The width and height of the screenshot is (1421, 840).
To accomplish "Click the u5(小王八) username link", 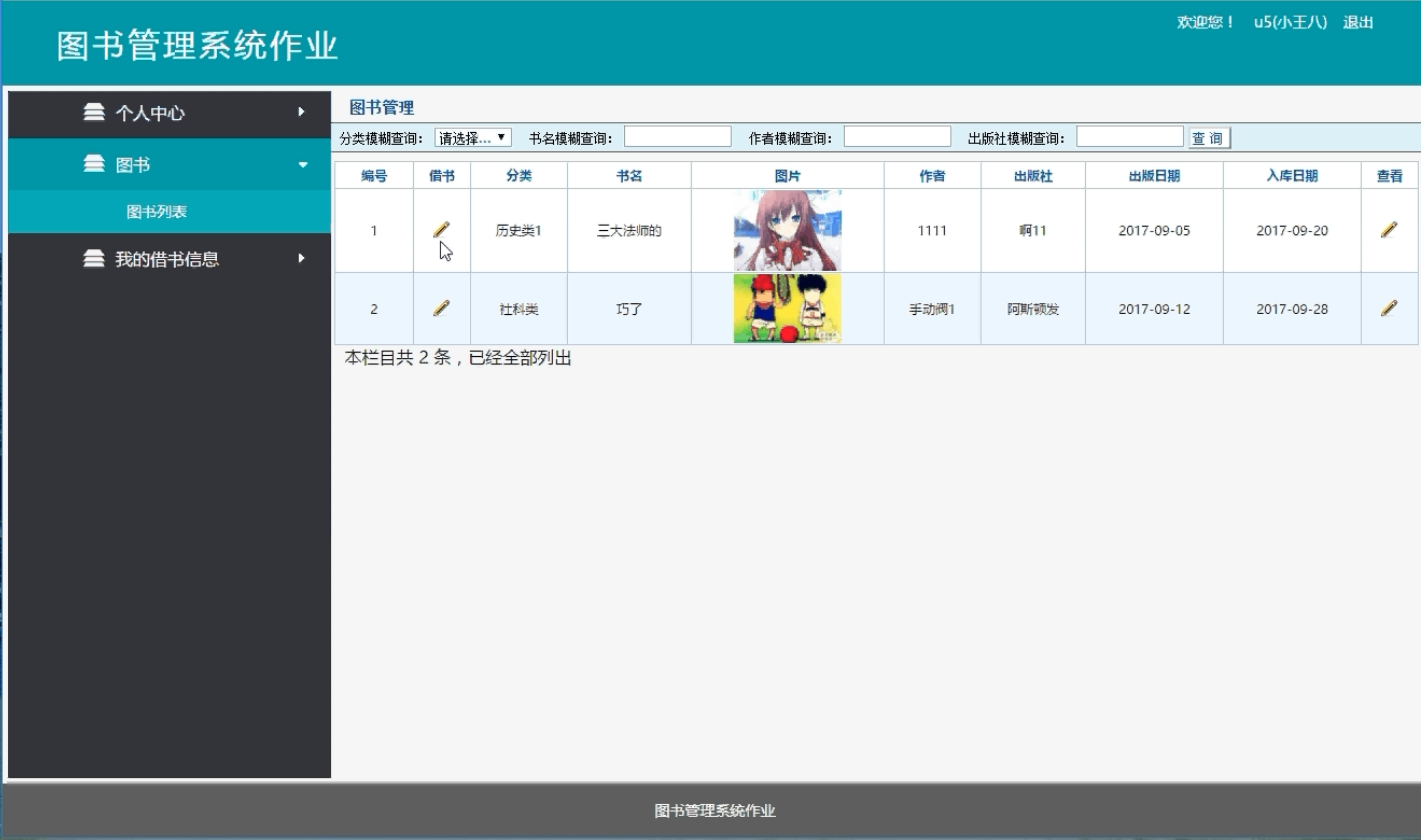I will tap(1290, 22).
